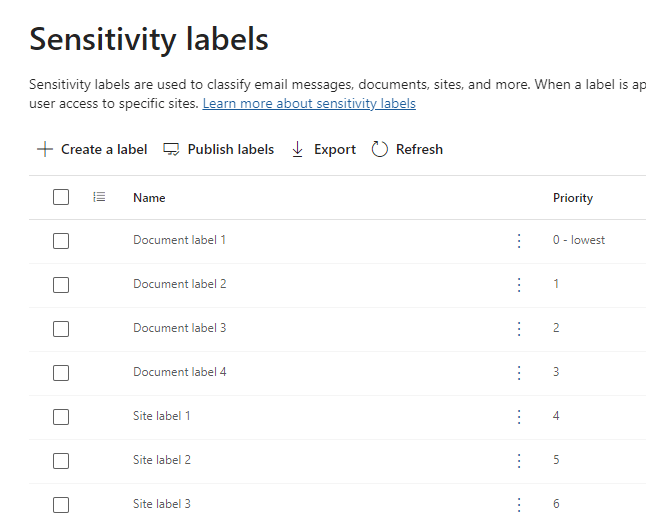Click the plus icon for Create a label
Screen dimensions: 646x518
[x=44, y=149]
